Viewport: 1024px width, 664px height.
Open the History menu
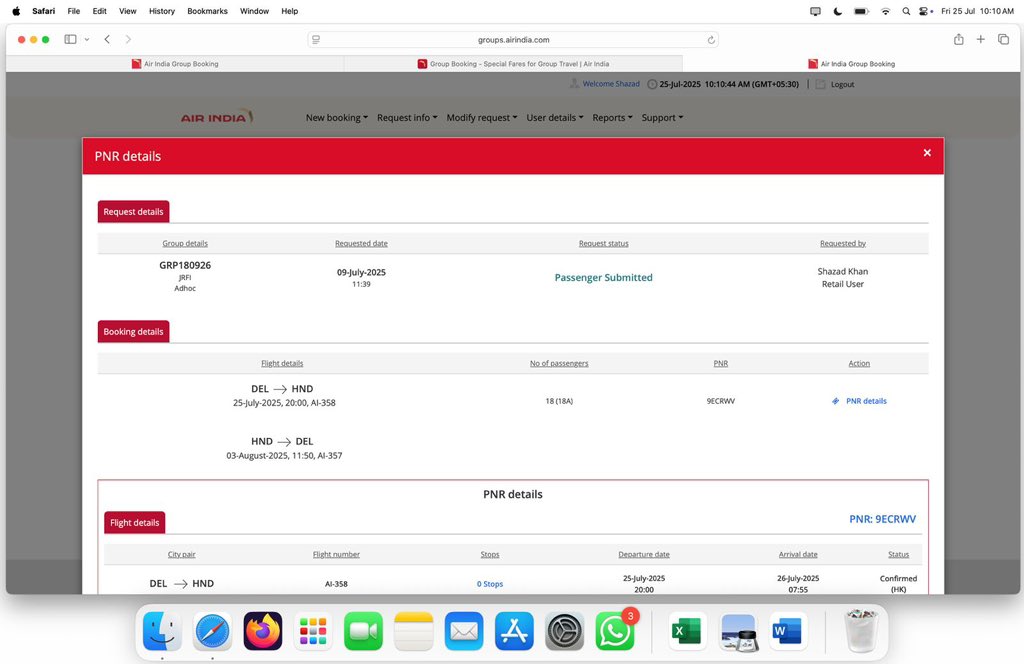(161, 11)
